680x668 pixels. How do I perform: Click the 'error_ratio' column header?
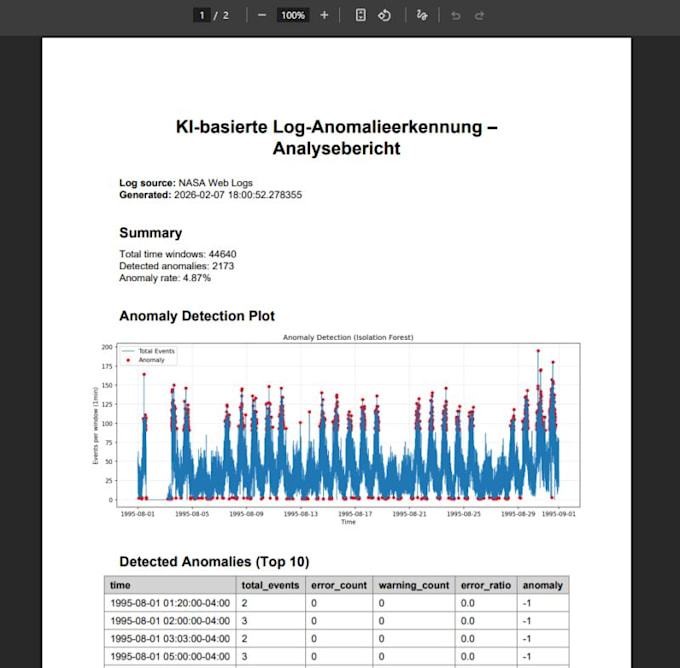click(486, 585)
